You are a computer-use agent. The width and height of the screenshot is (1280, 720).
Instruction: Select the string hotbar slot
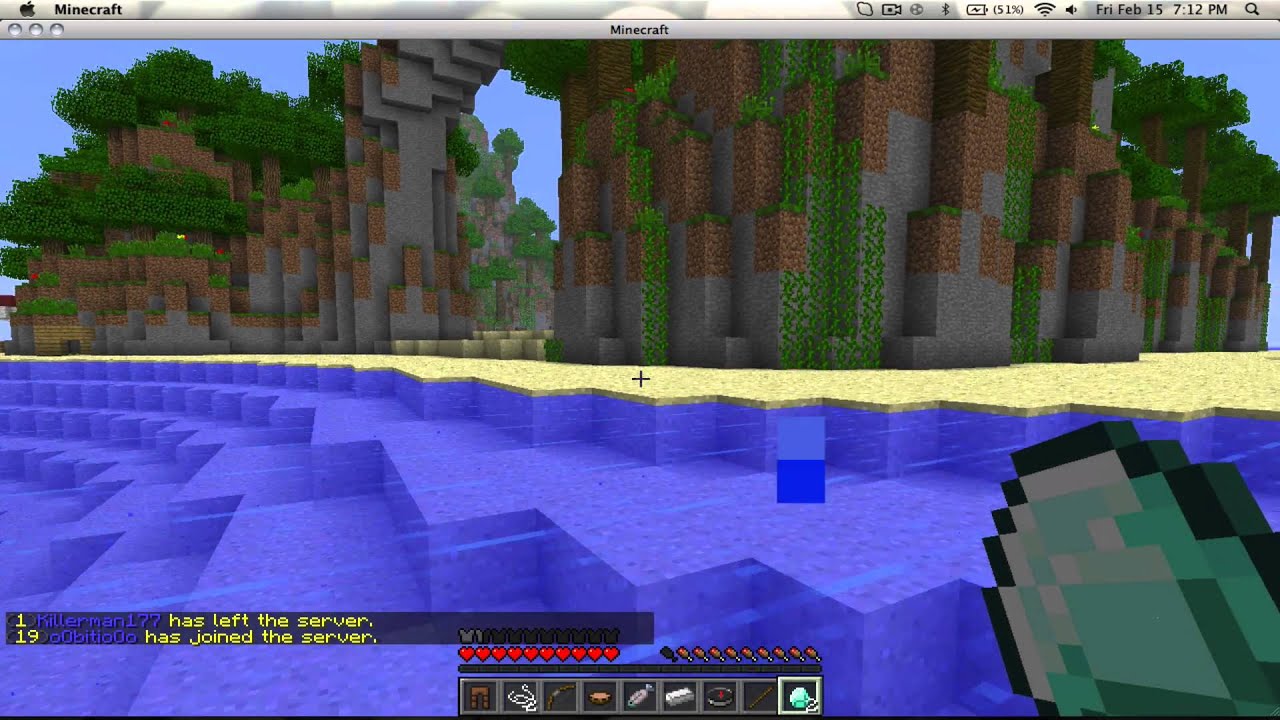click(x=521, y=697)
